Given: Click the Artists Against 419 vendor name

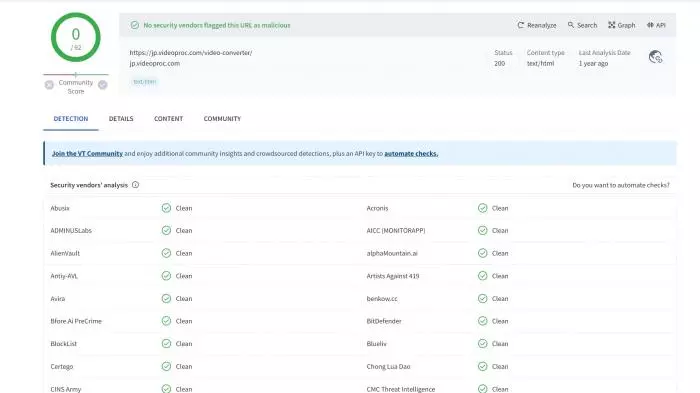Looking at the screenshot, I should coord(393,276).
